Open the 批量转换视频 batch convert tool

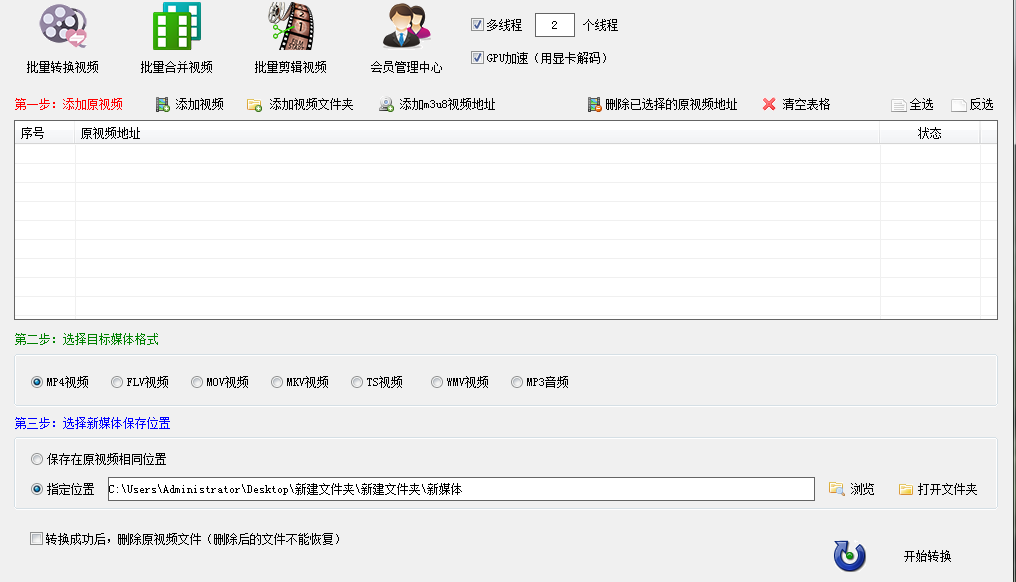[62, 40]
